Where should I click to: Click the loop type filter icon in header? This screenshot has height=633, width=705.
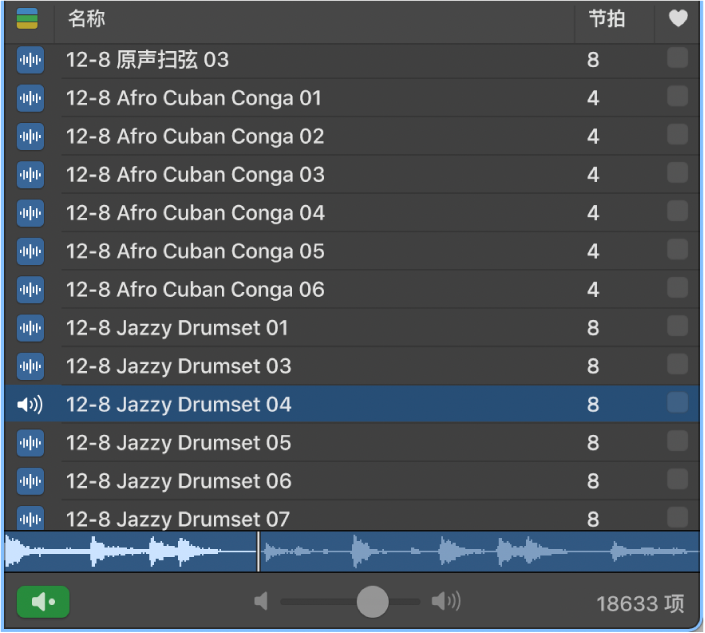click(27, 19)
